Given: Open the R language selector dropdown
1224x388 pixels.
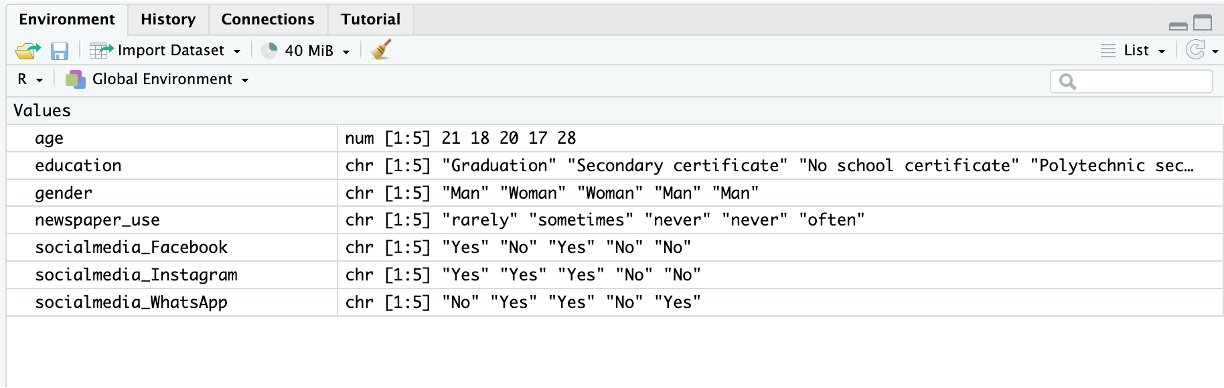Looking at the screenshot, I should point(30,79).
